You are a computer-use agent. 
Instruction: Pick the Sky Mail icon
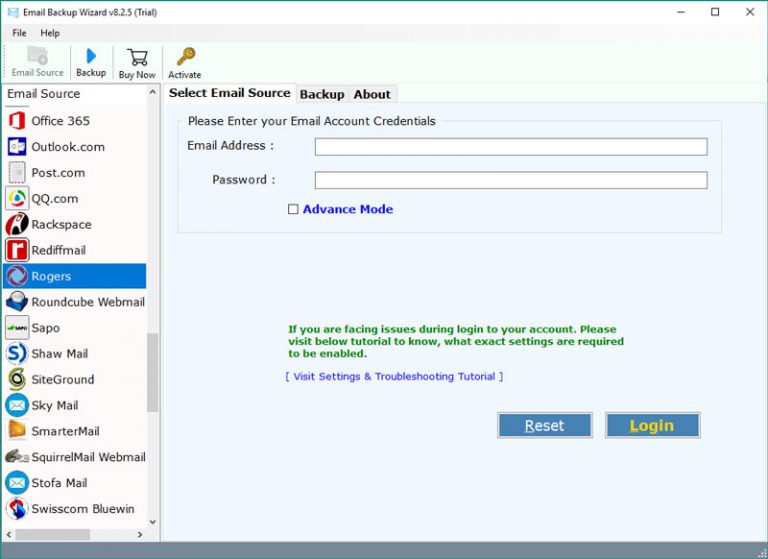[16, 405]
